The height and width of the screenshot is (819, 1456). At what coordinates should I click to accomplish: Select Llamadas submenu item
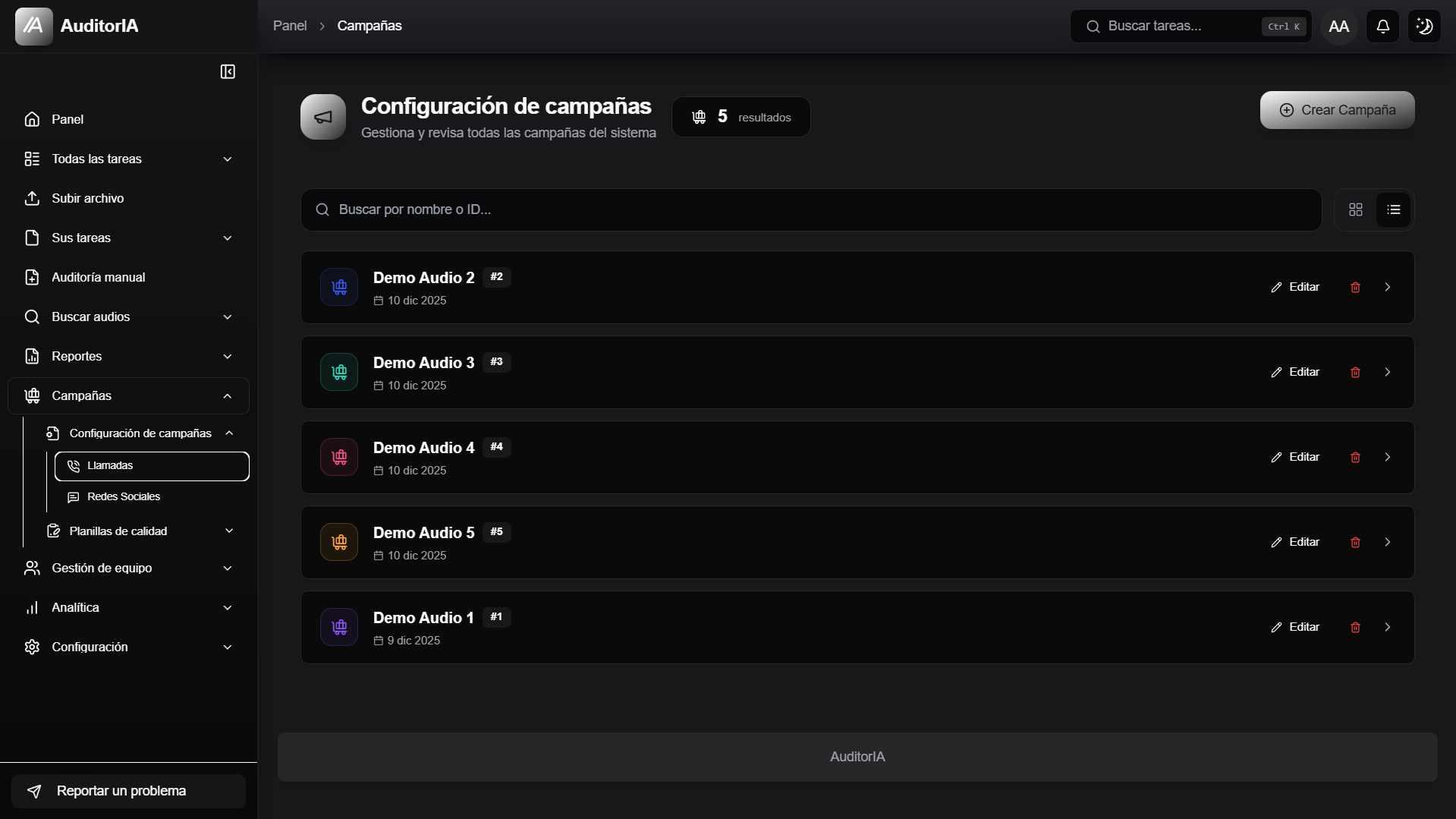click(x=152, y=466)
